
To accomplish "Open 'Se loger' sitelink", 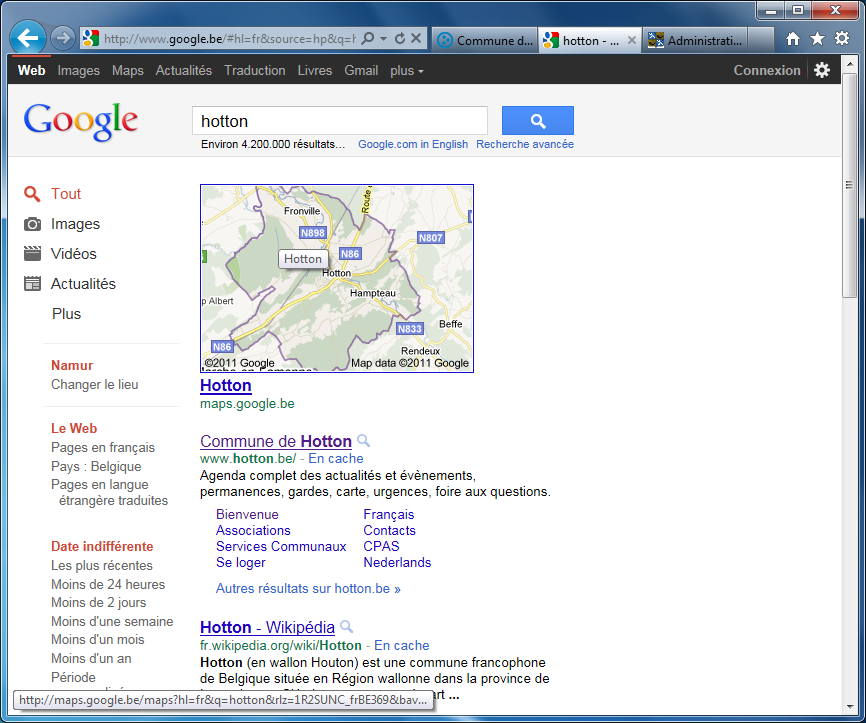I will pos(241,562).
